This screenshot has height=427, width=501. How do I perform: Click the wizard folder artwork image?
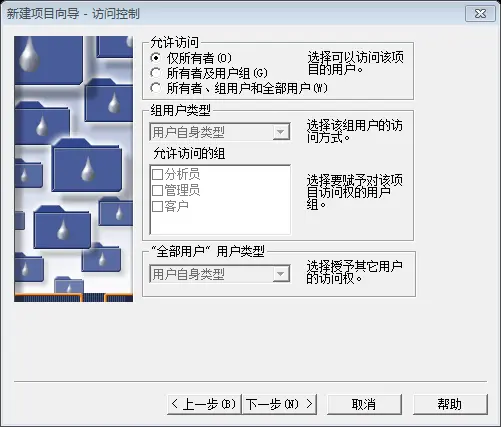click(x=73, y=169)
